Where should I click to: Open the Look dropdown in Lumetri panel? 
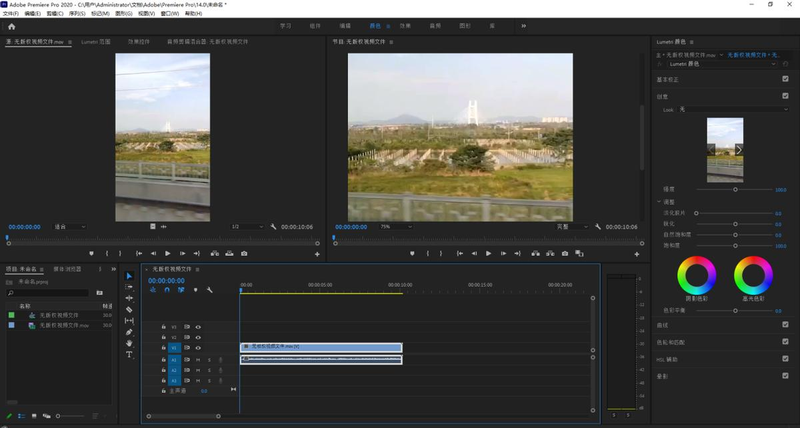pyautogui.click(x=732, y=108)
